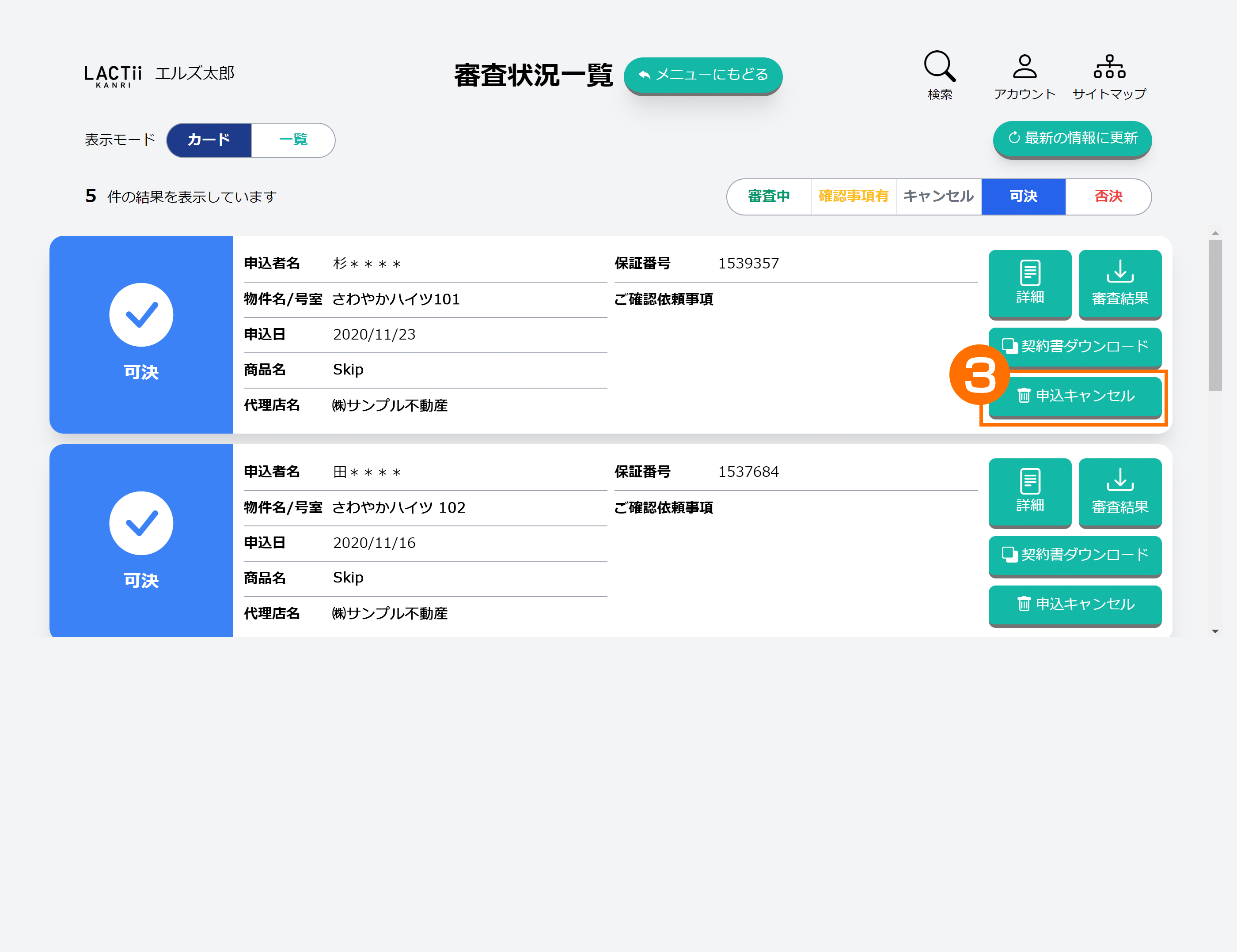Filter by キャンセル status
Image resolution: width=1237 pixels, height=952 pixels.
(938, 196)
